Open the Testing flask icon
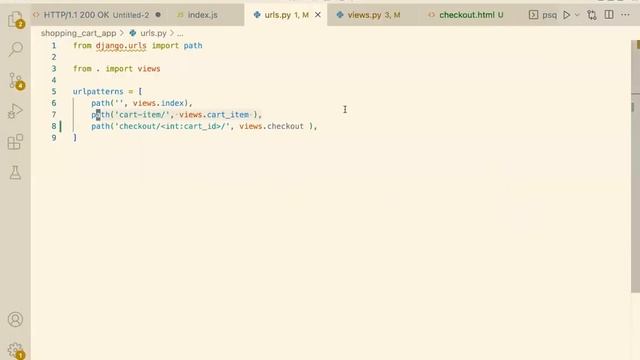 click(16, 173)
